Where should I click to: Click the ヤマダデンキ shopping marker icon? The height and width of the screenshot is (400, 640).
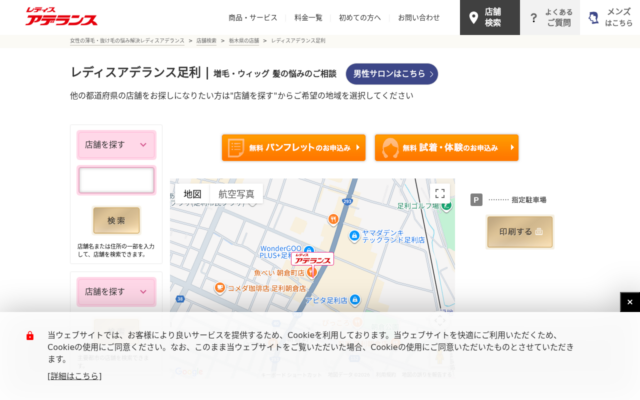pos(354,235)
